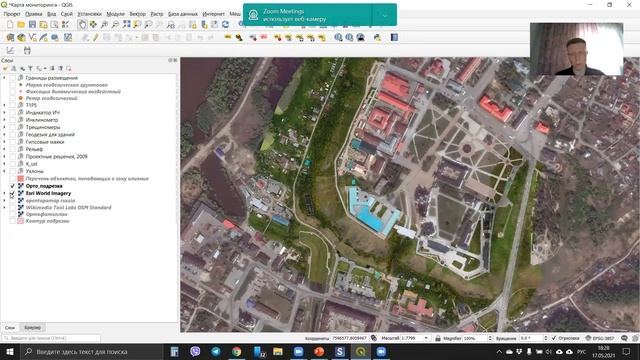This screenshot has width=640, height=360.
Task: Open the Растр menu
Action: pyautogui.click(x=157, y=14)
